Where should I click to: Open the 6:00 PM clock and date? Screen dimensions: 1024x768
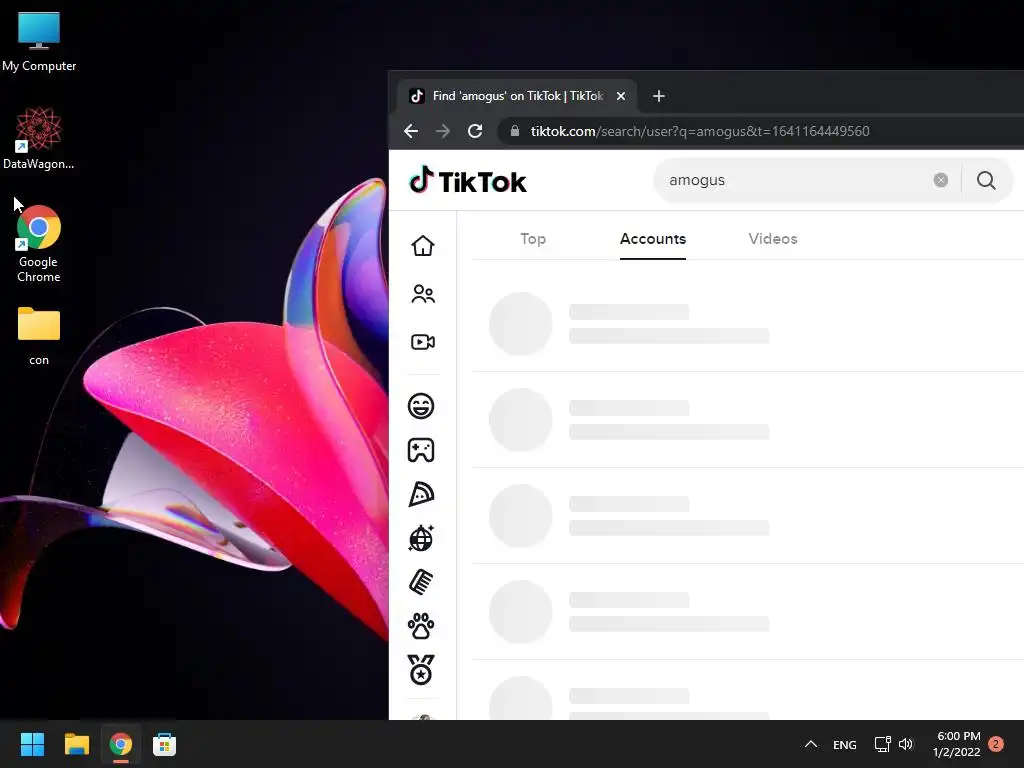(x=957, y=744)
